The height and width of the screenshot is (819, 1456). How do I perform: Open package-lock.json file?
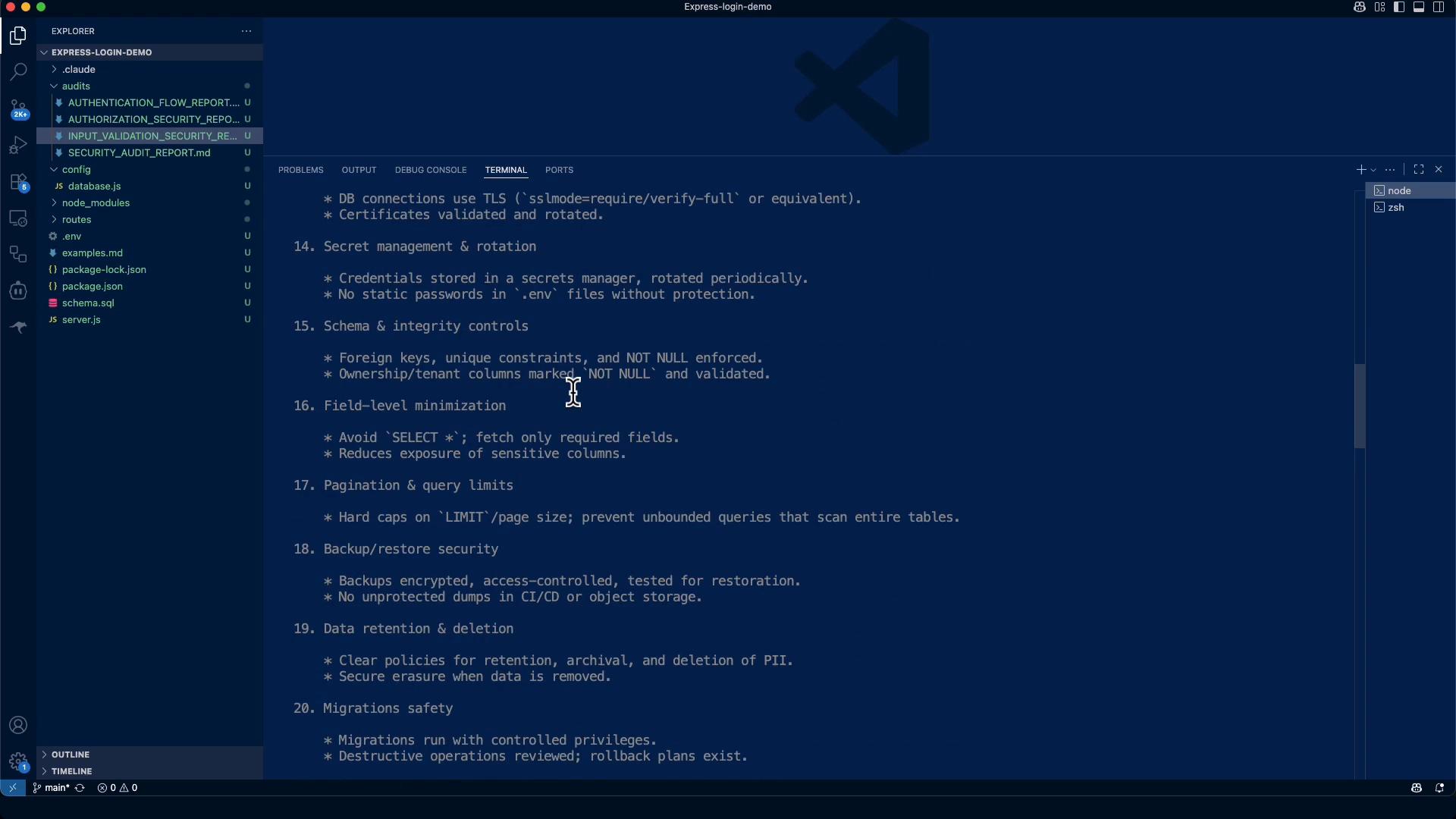point(149,269)
